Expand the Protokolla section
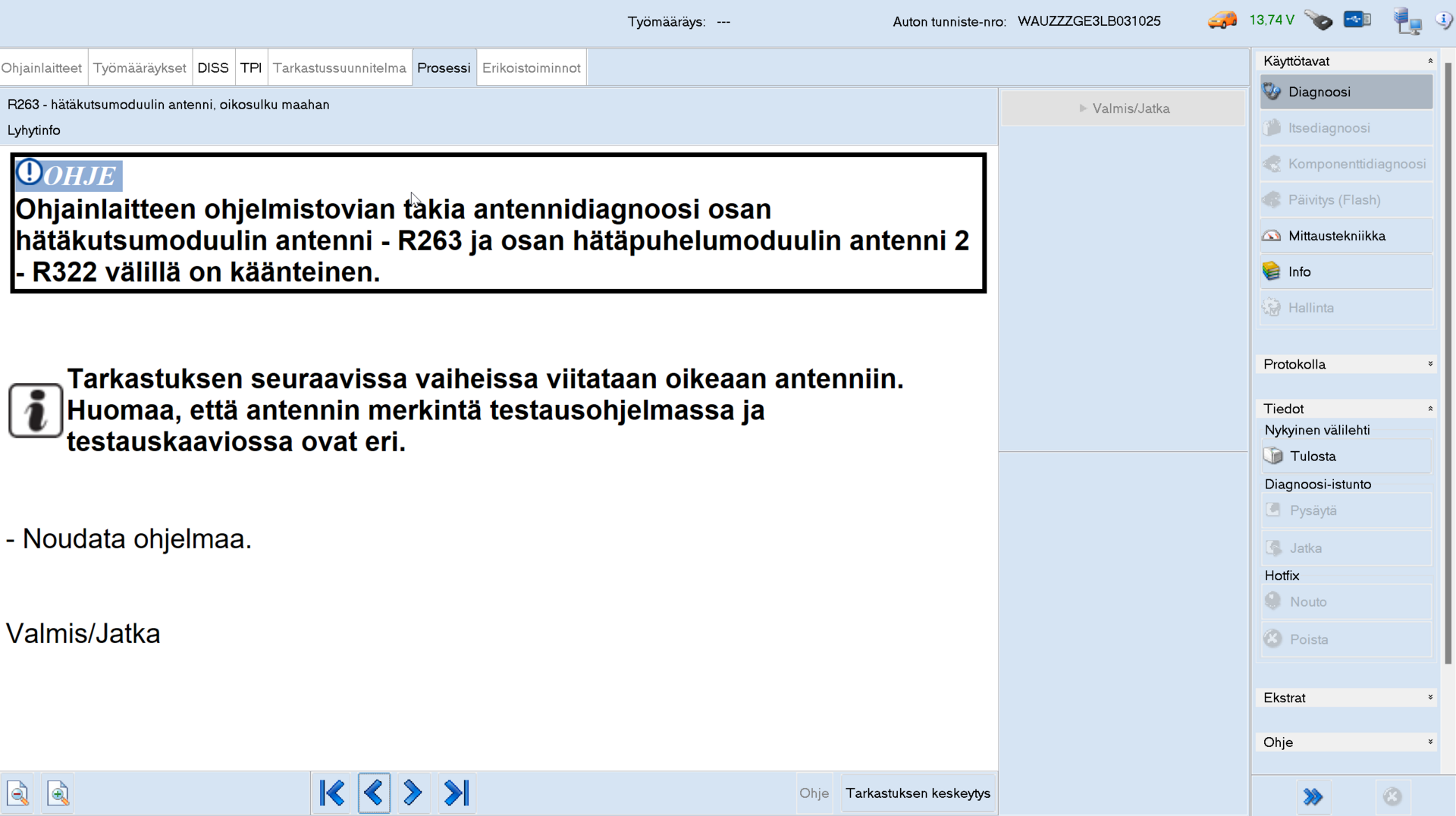Viewport: 1456px width, 816px height. pyautogui.click(x=1430, y=364)
